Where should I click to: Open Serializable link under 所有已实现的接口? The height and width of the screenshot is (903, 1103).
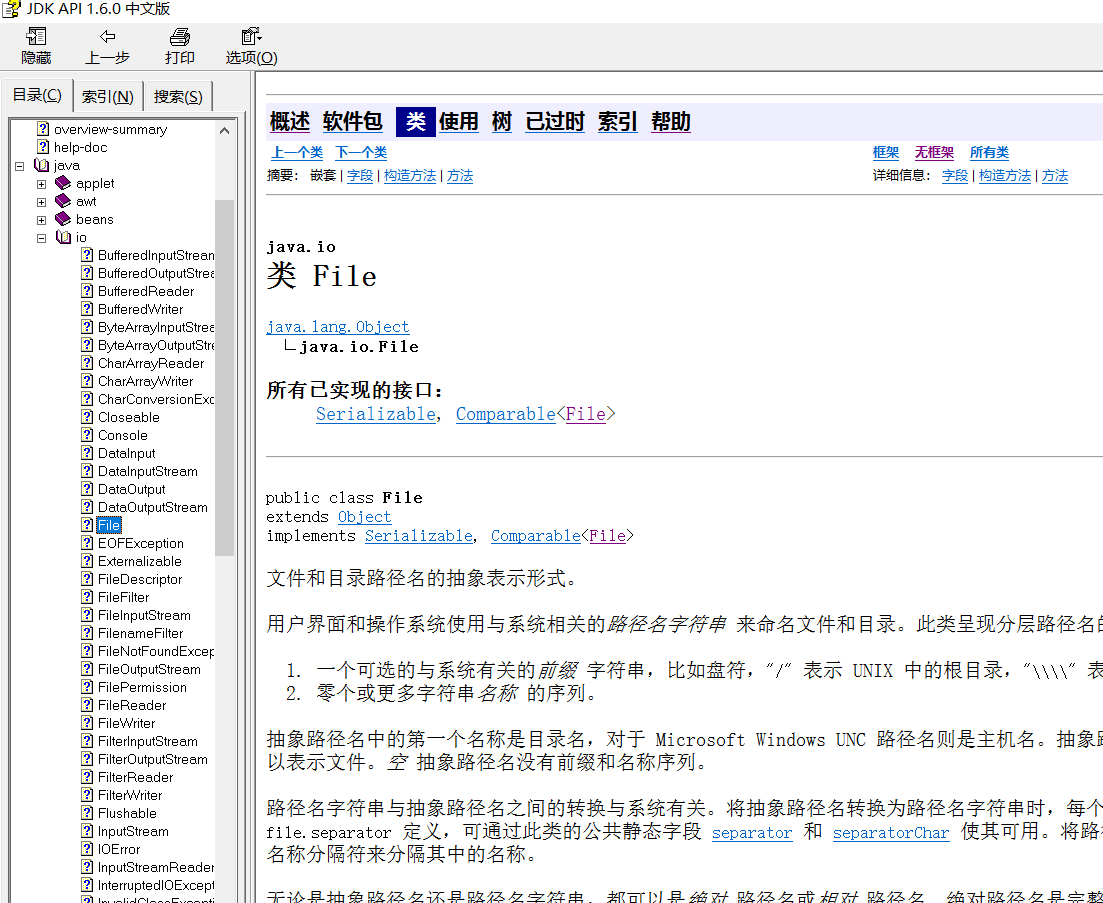[x=376, y=414]
